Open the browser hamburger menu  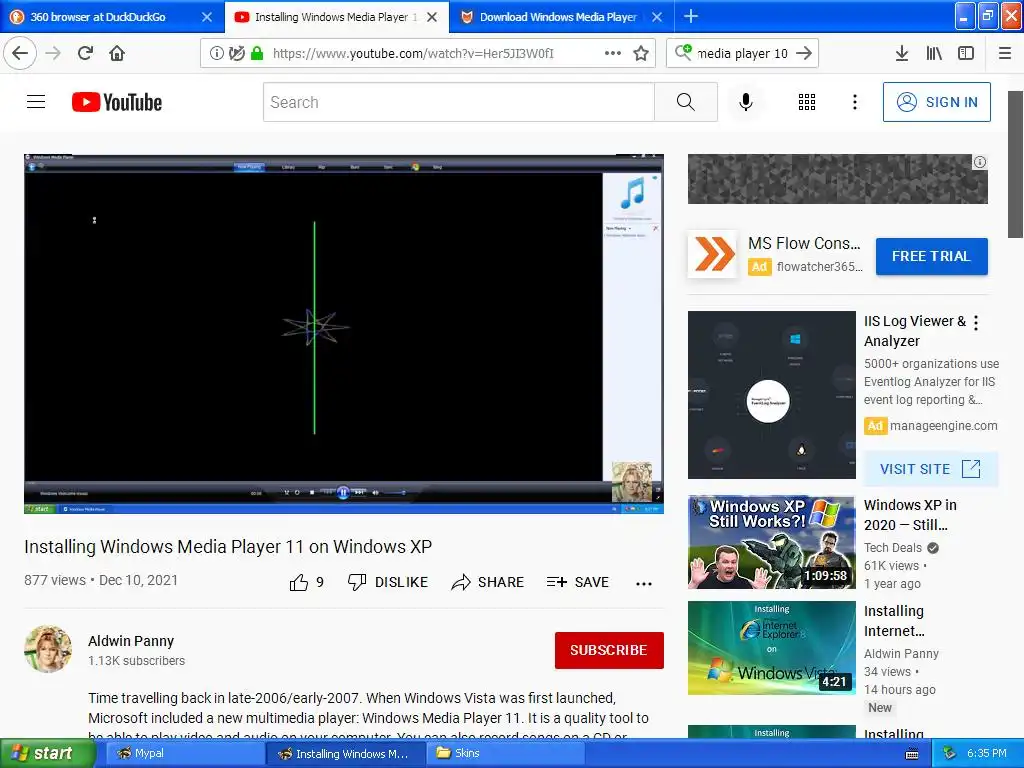(1005, 53)
